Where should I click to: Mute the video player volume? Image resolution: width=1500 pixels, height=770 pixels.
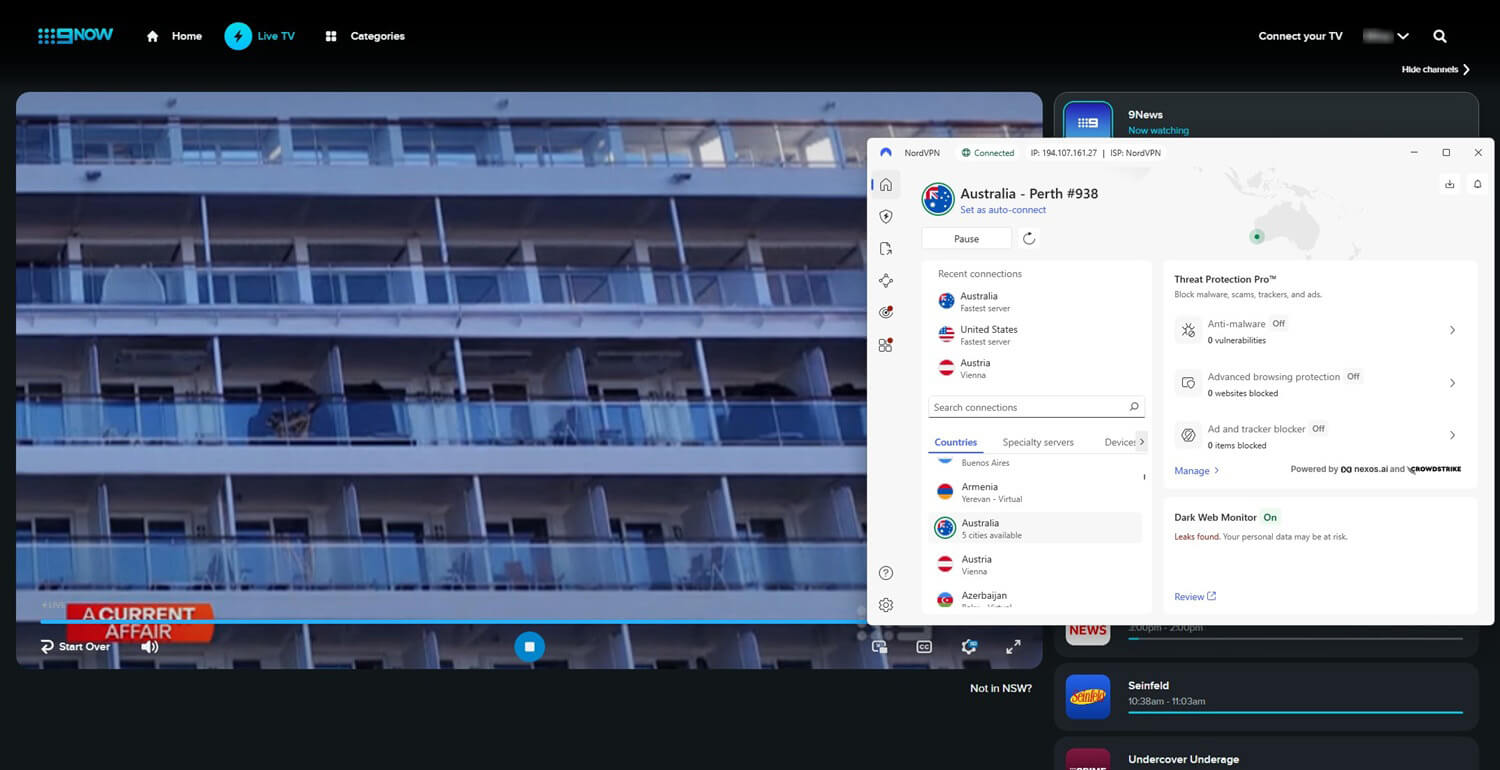coord(149,646)
